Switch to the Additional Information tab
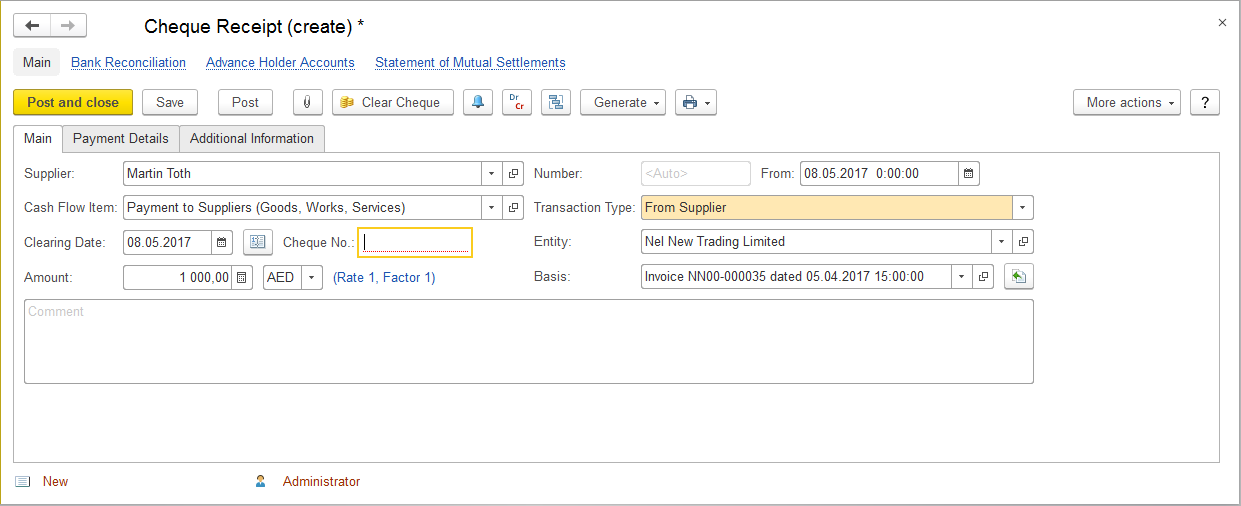This screenshot has height=506, width=1241. tap(252, 138)
